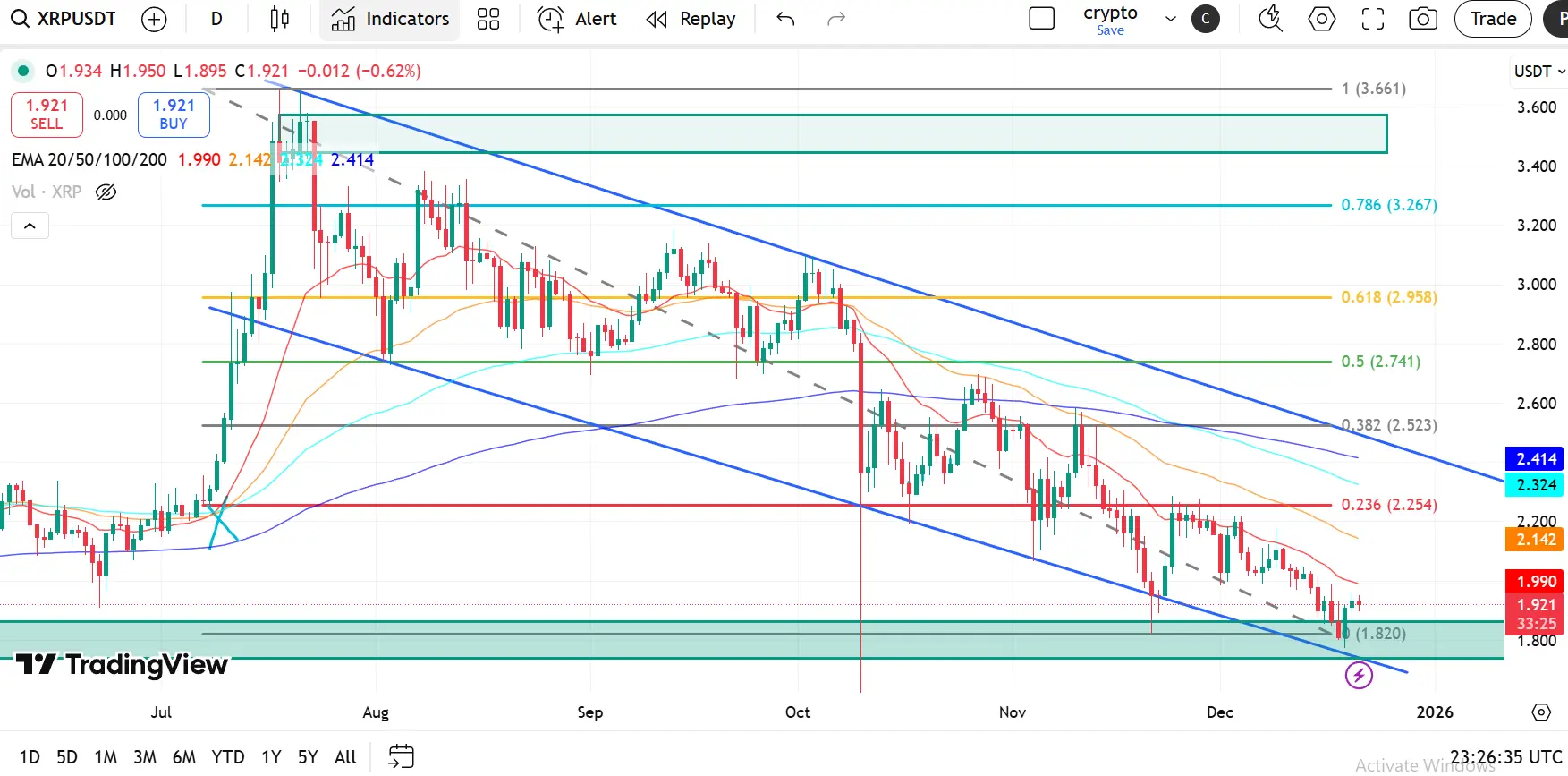Undo the last chart action

(x=785, y=19)
